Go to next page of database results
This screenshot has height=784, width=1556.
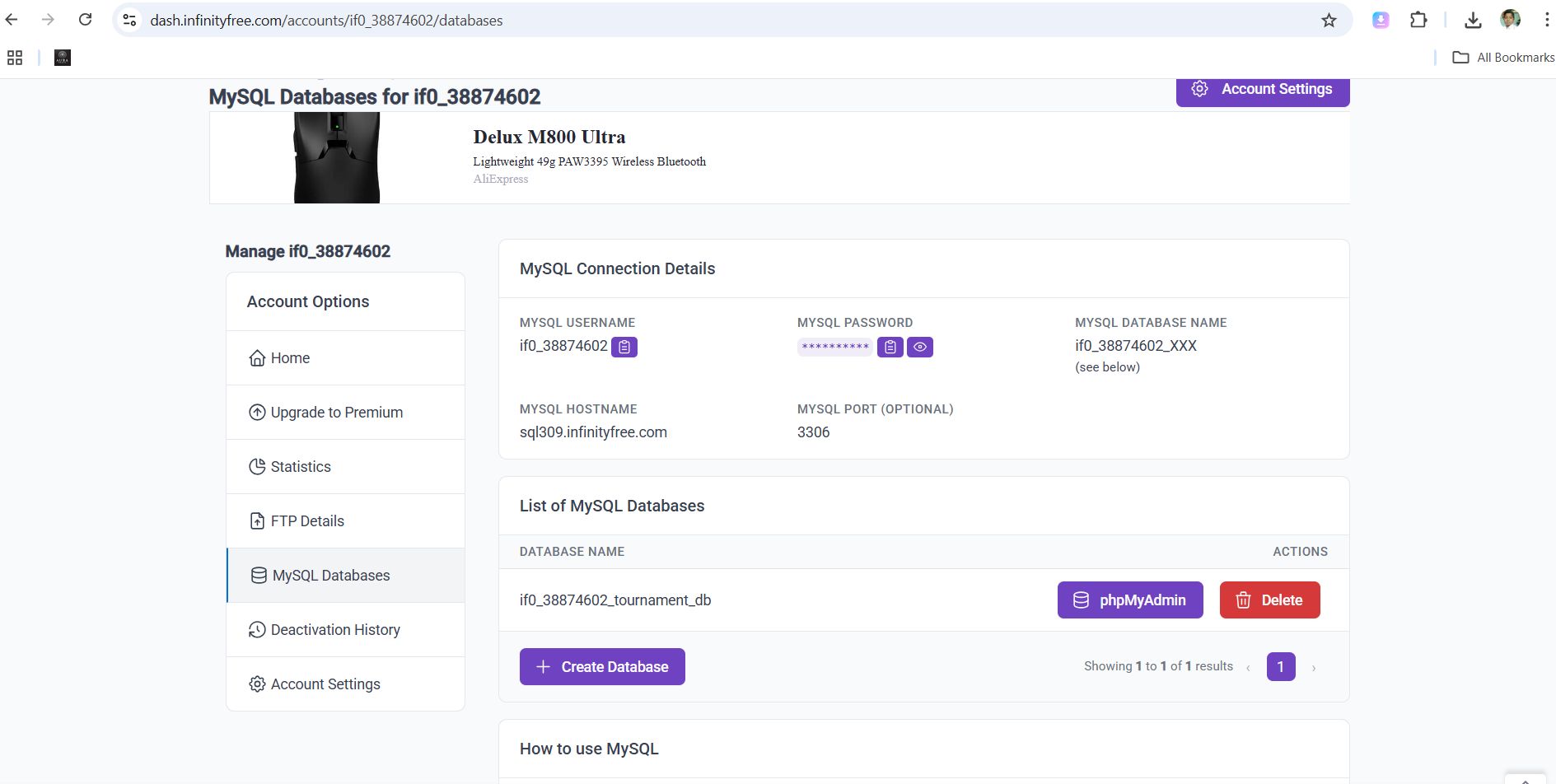(1314, 668)
